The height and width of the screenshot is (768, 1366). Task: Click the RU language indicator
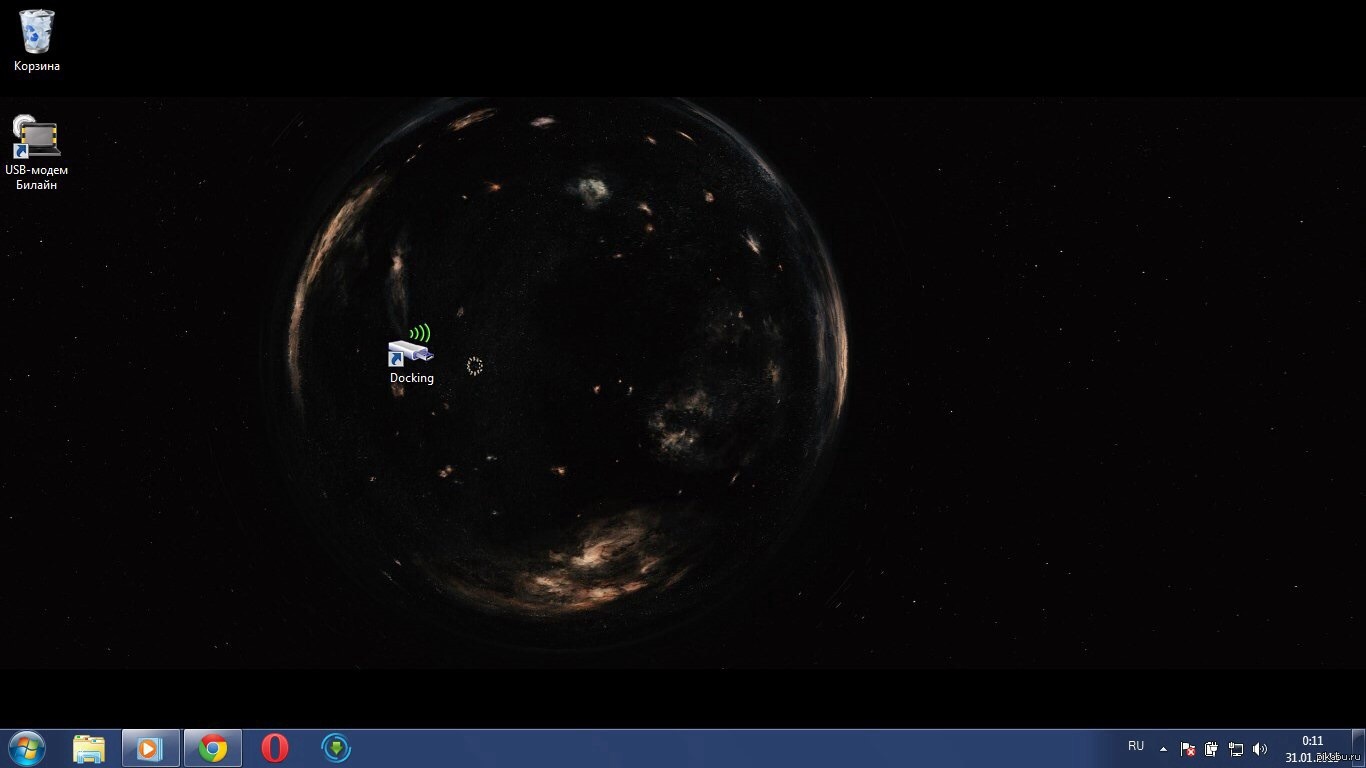[x=1136, y=746]
